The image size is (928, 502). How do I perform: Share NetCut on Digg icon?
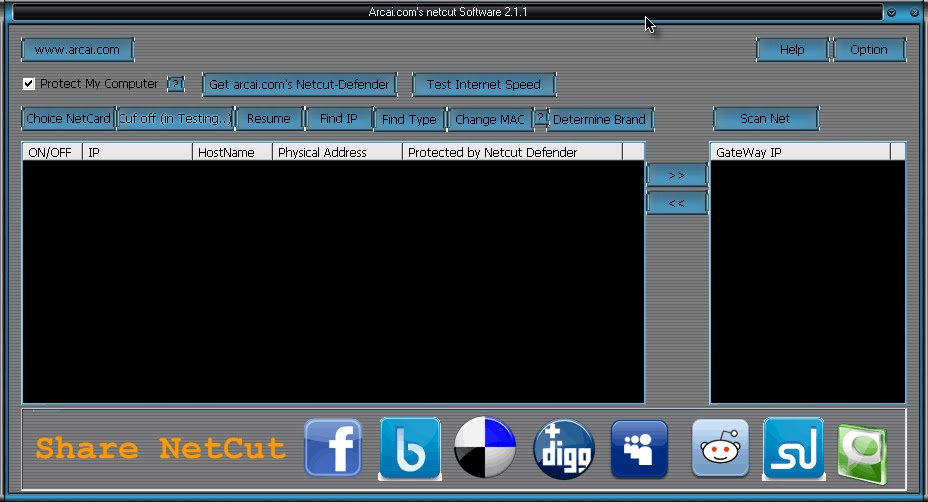pos(563,449)
